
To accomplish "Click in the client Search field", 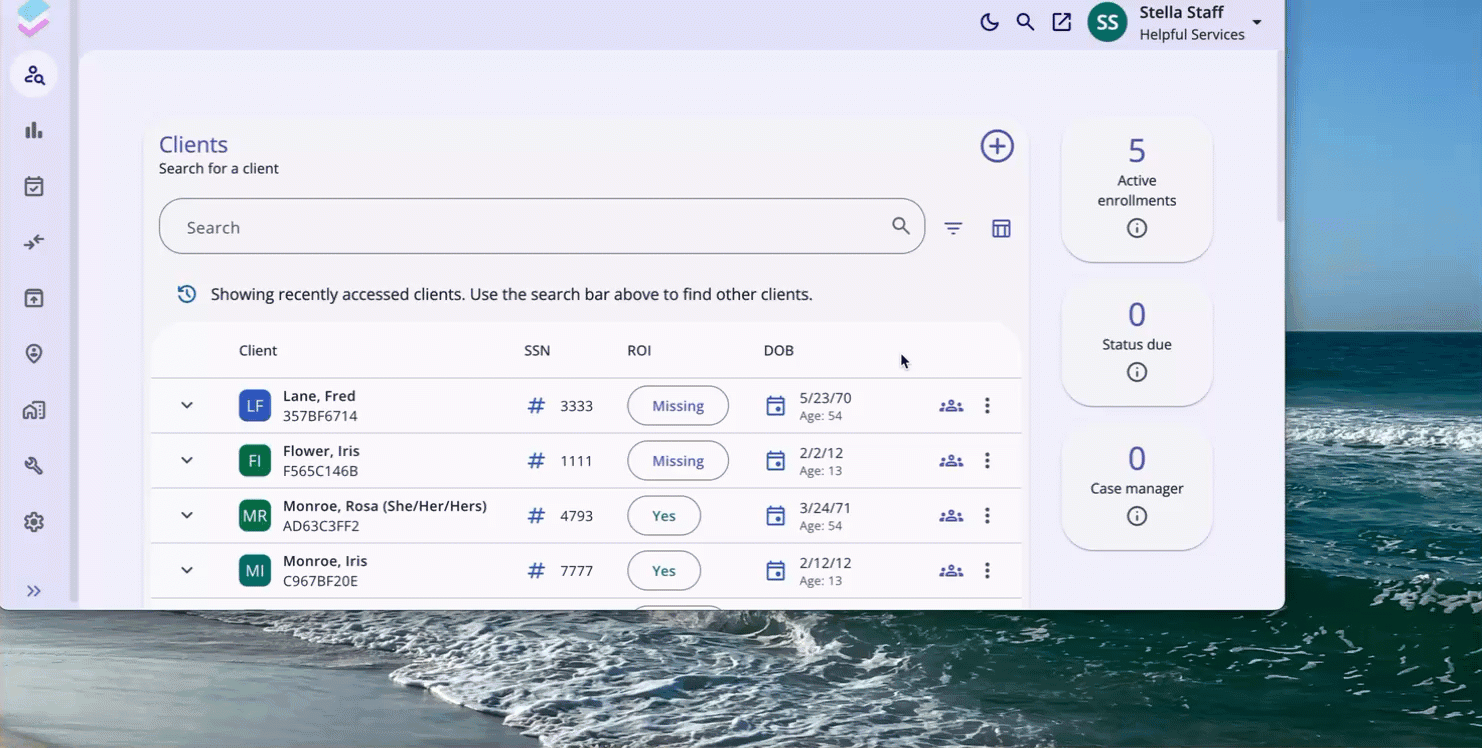I will (542, 226).
